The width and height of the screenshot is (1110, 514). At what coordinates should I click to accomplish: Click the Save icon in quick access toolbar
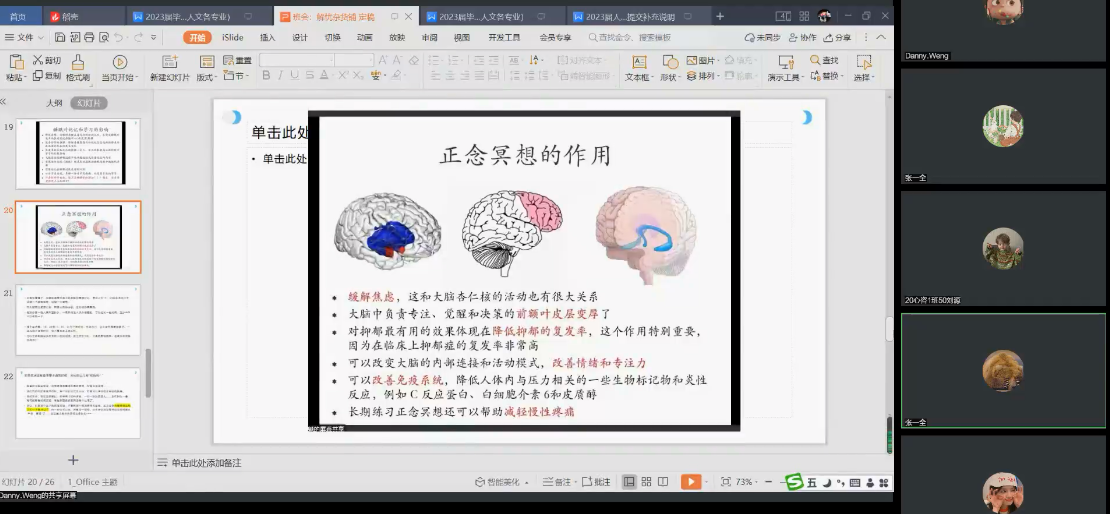[61, 37]
